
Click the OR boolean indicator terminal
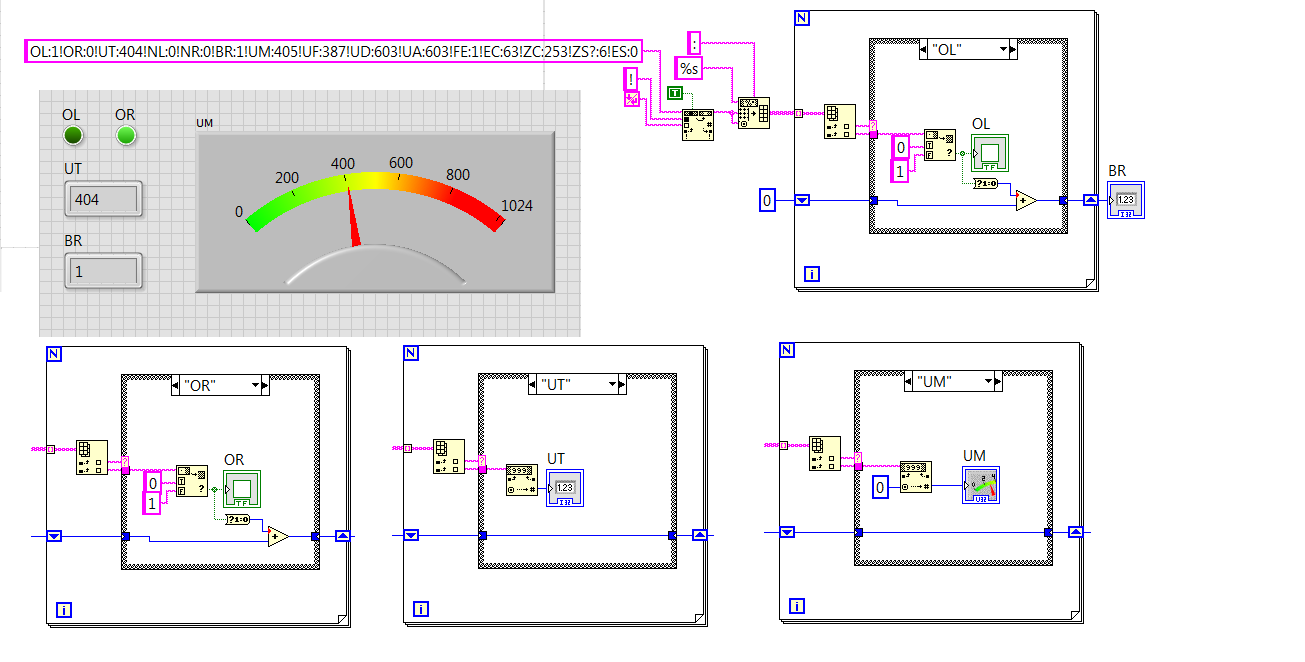[x=241, y=489]
